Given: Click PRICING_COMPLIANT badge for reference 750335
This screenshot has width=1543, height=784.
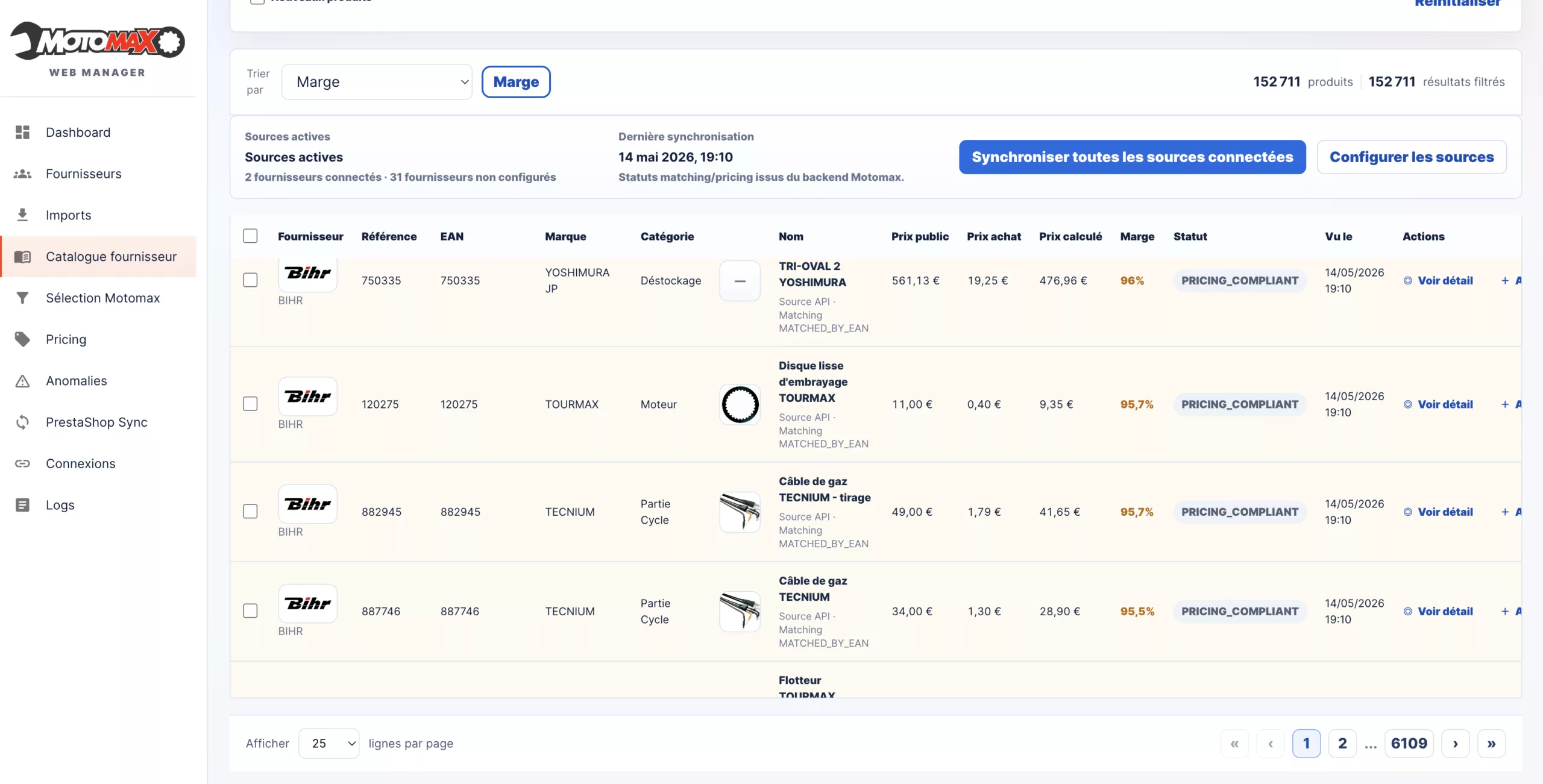Looking at the screenshot, I should (1240, 280).
